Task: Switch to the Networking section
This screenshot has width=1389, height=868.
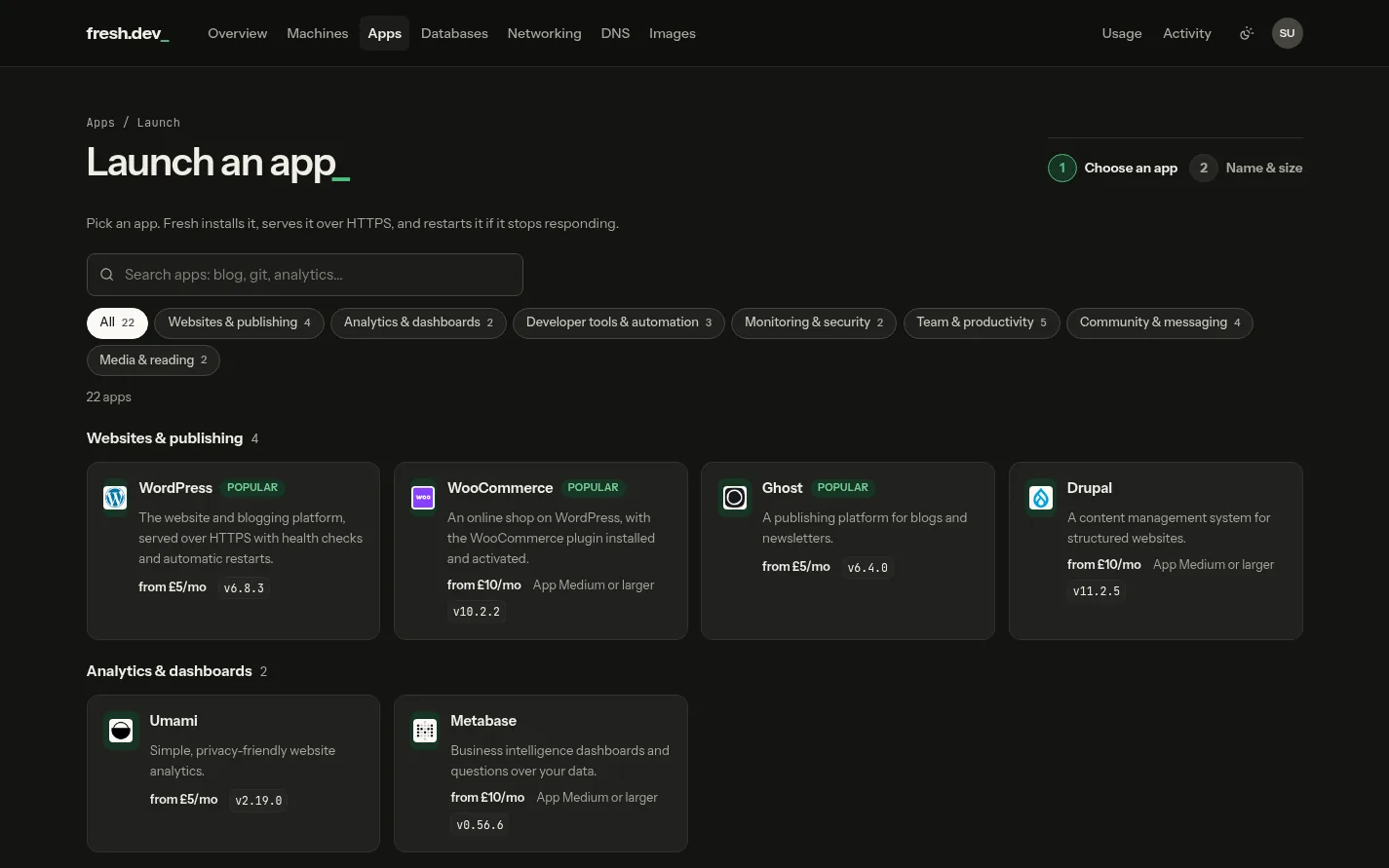Action: coord(544,33)
